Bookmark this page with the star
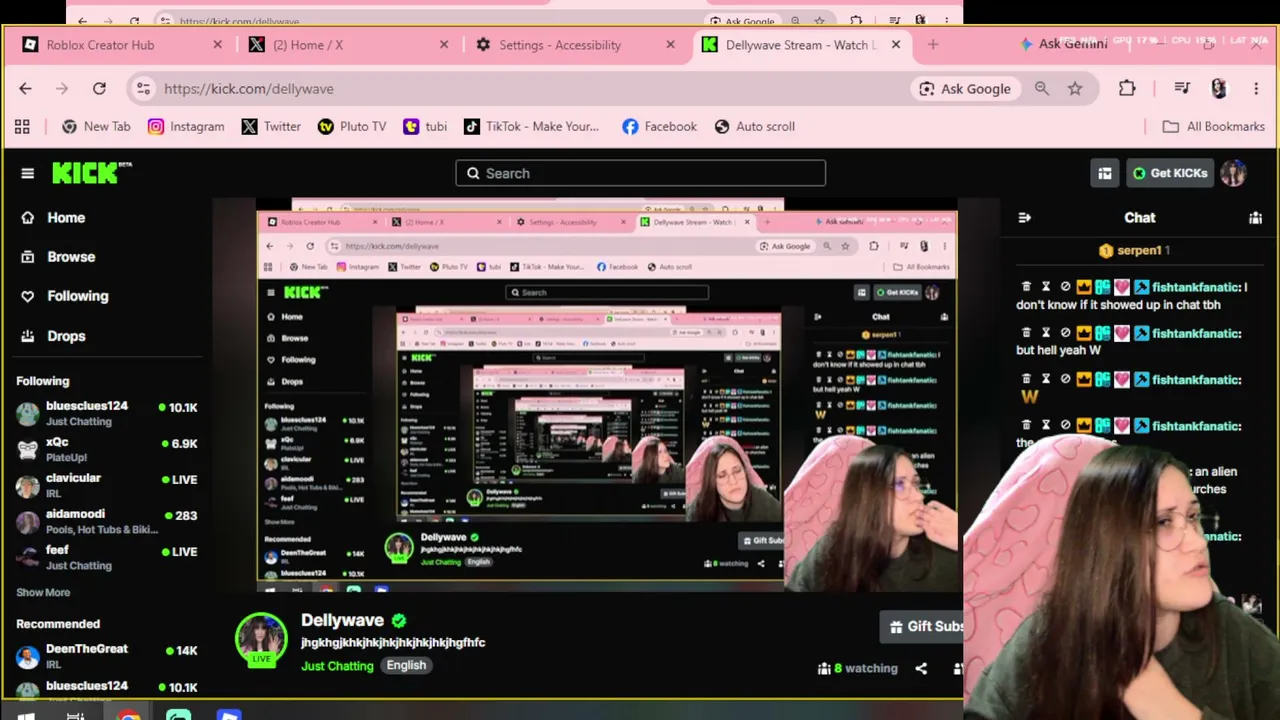The image size is (1280, 720). pyautogui.click(x=1075, y=88)
